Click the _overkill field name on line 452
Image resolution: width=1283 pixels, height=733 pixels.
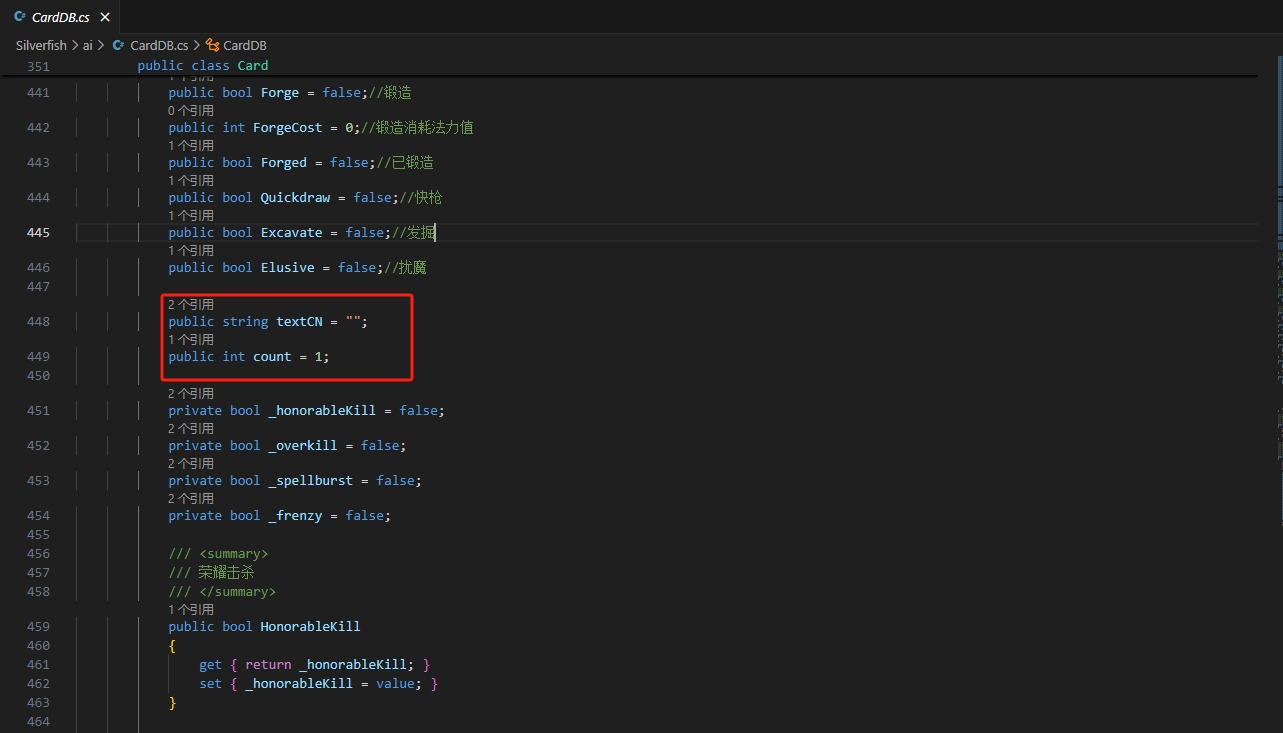click(x=303, y=446)
